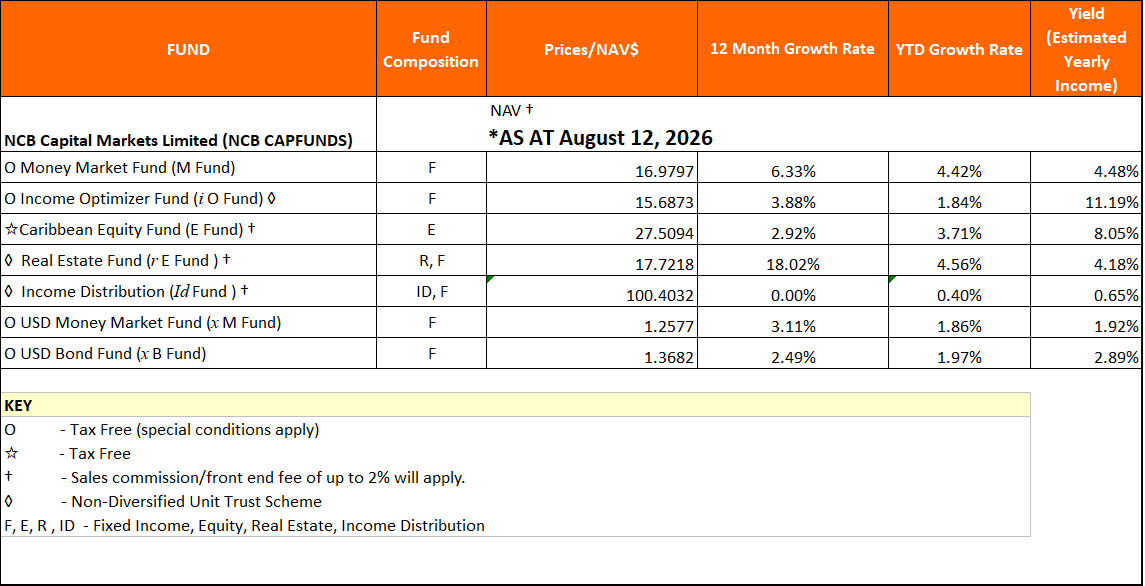Select the YTD Growth Rate header
The height and width of the screenshot is (586, 1145).
click(959, 49)
